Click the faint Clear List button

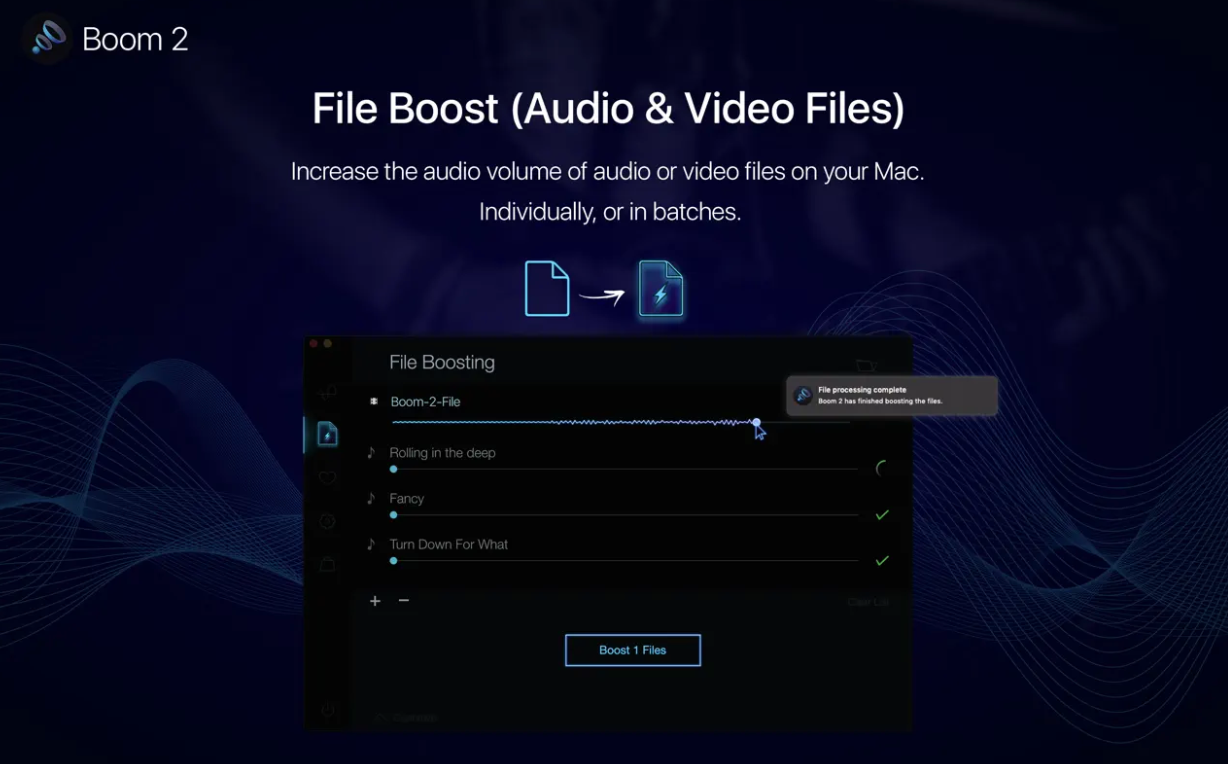[867, 602]
